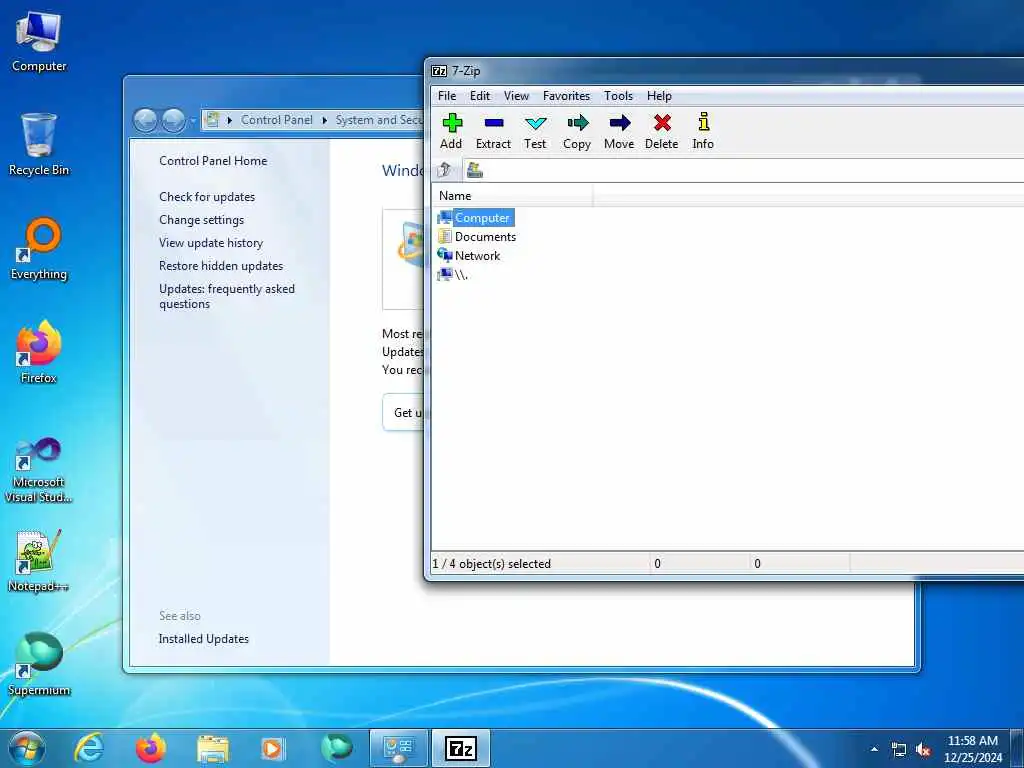
Task: Open the Computer desktop icon
Action: click(39, 42)
